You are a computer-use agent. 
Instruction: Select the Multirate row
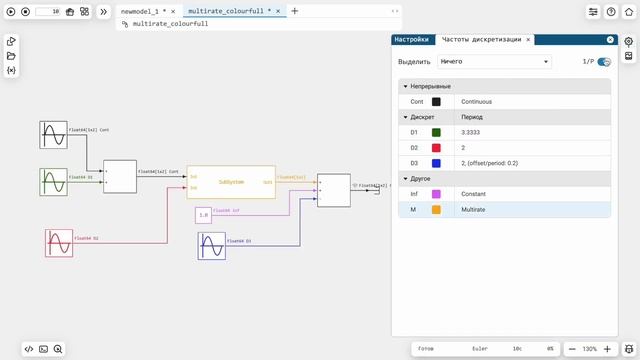[x=504, y=209]
